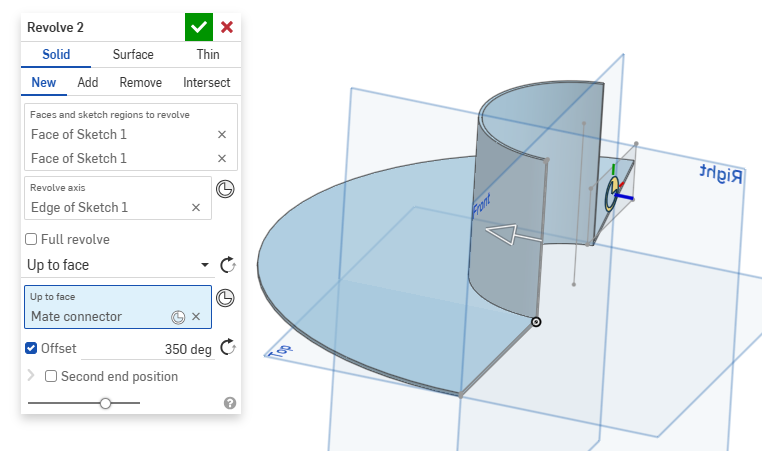Flip the offset direction arrow next to 350 deg

point(227,347)
